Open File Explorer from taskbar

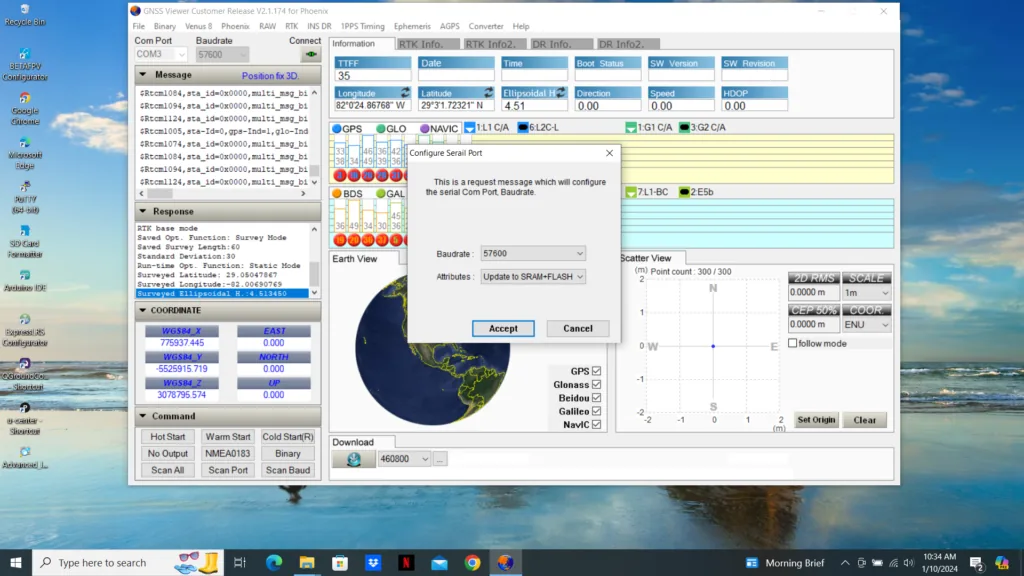coord(307,562)
